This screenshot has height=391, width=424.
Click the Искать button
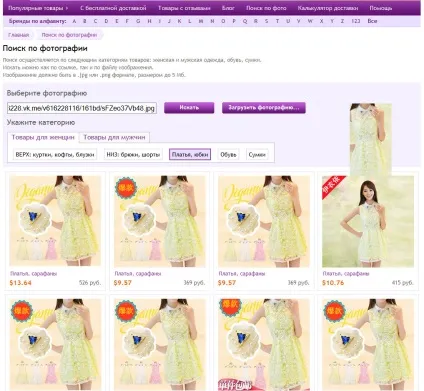[x=189, y=108]
